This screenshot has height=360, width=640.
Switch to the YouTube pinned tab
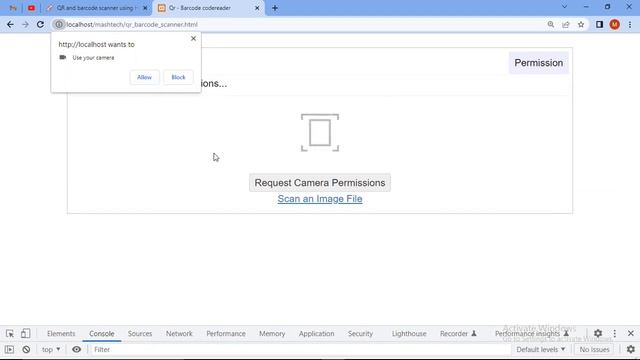click(31, 8)
